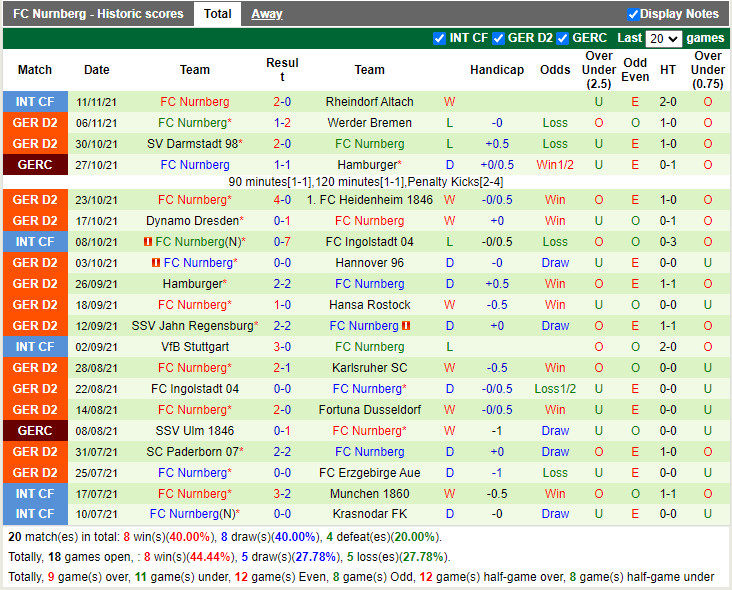Image resolution: width=732 pixels, height=590 pixels.
Task: Select the Total tab
Action: pos(218,14)
